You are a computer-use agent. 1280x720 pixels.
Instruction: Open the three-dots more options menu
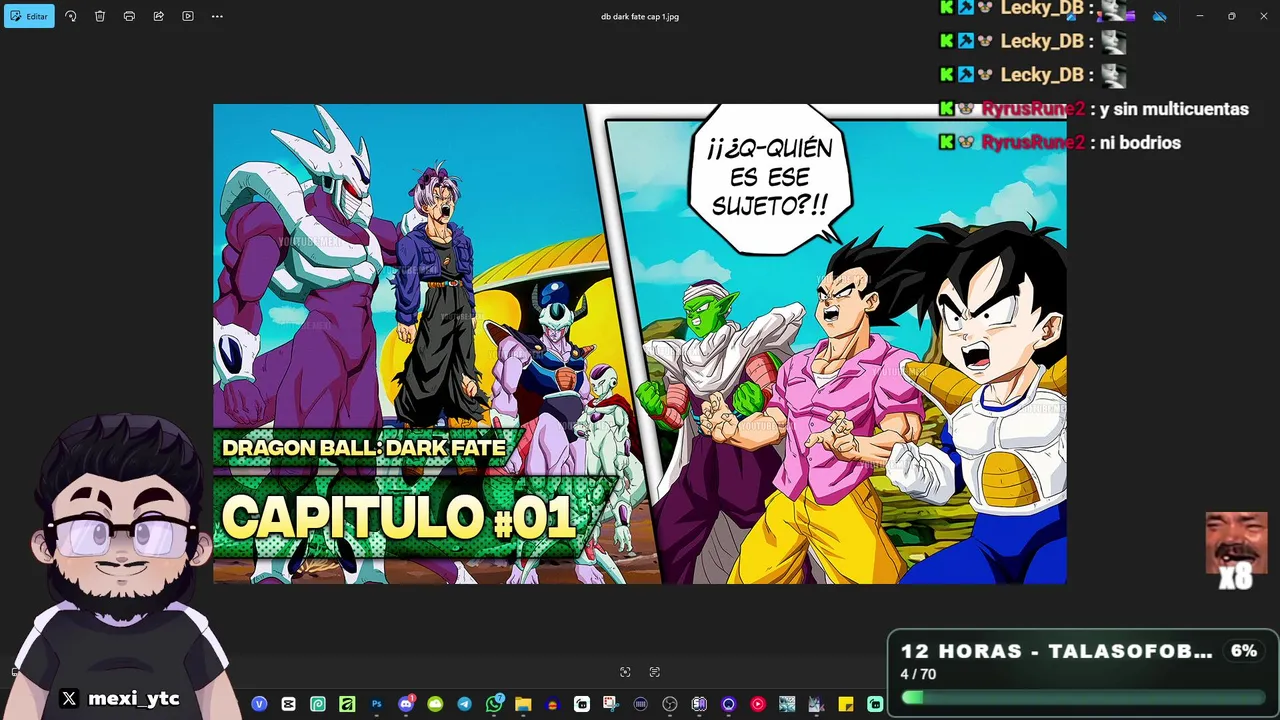coord(217,16)
